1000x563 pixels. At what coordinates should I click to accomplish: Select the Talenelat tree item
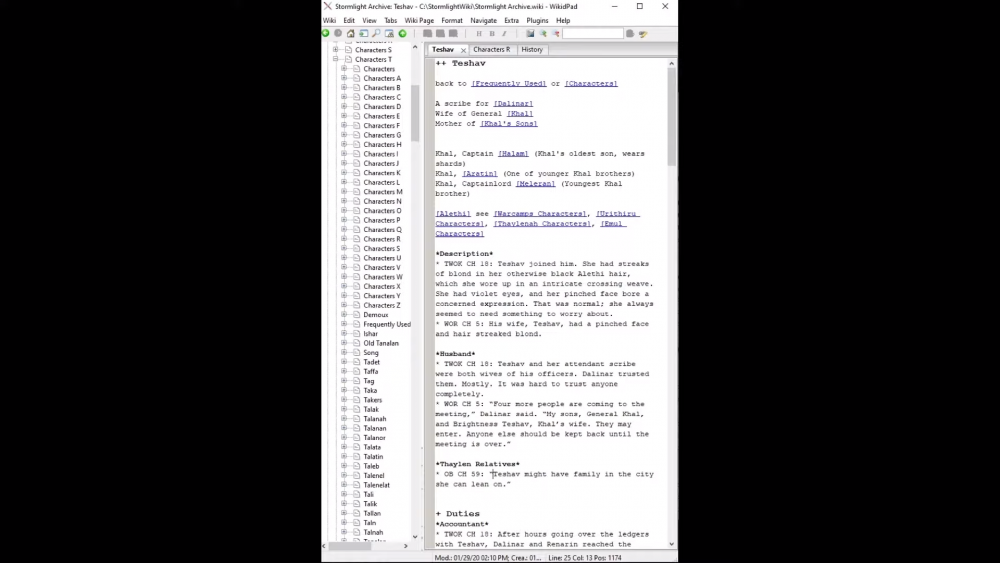coord(376,485)
